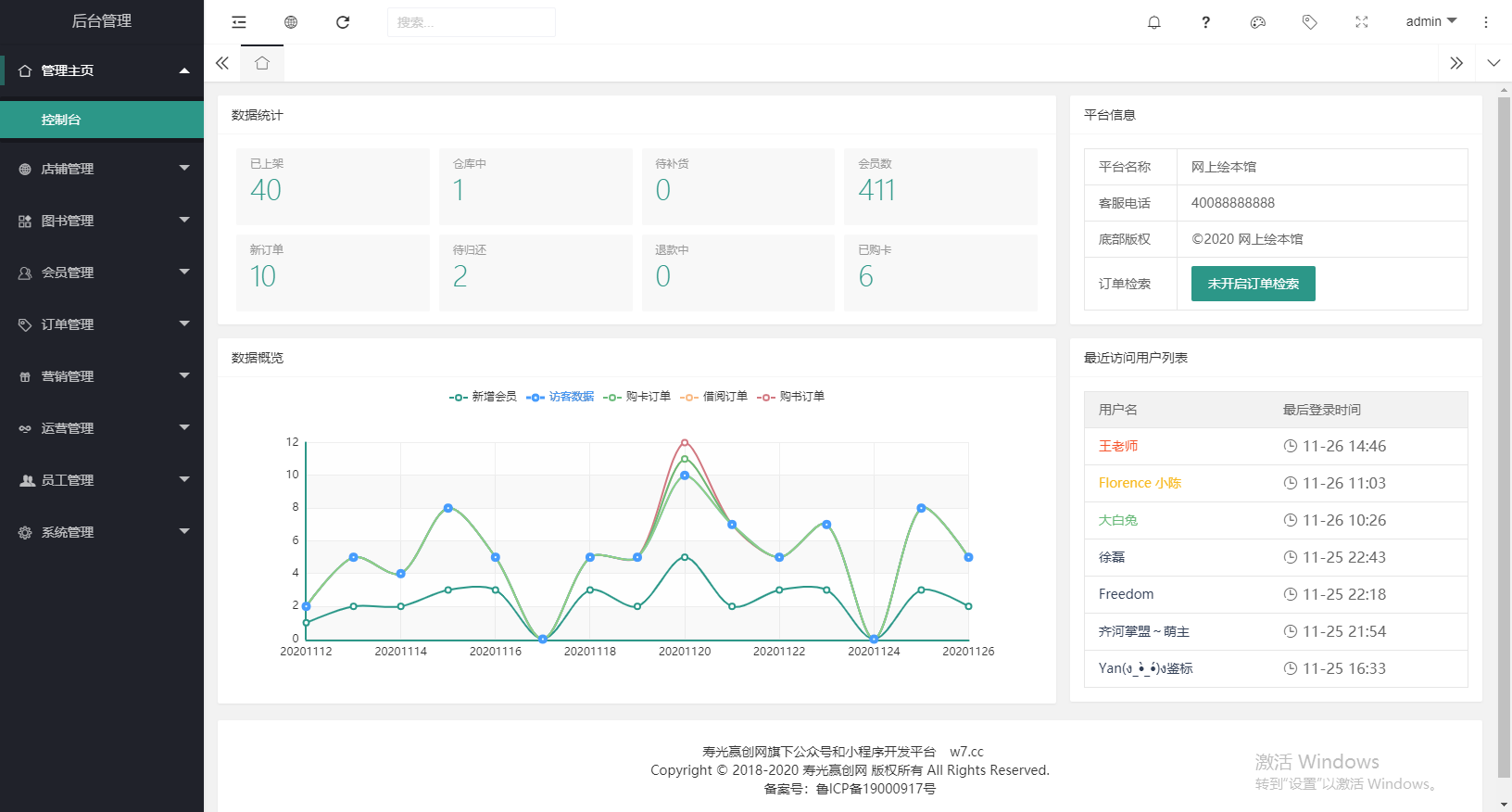
Task: Open the notification bell icon
Action: pos(1154,22)
